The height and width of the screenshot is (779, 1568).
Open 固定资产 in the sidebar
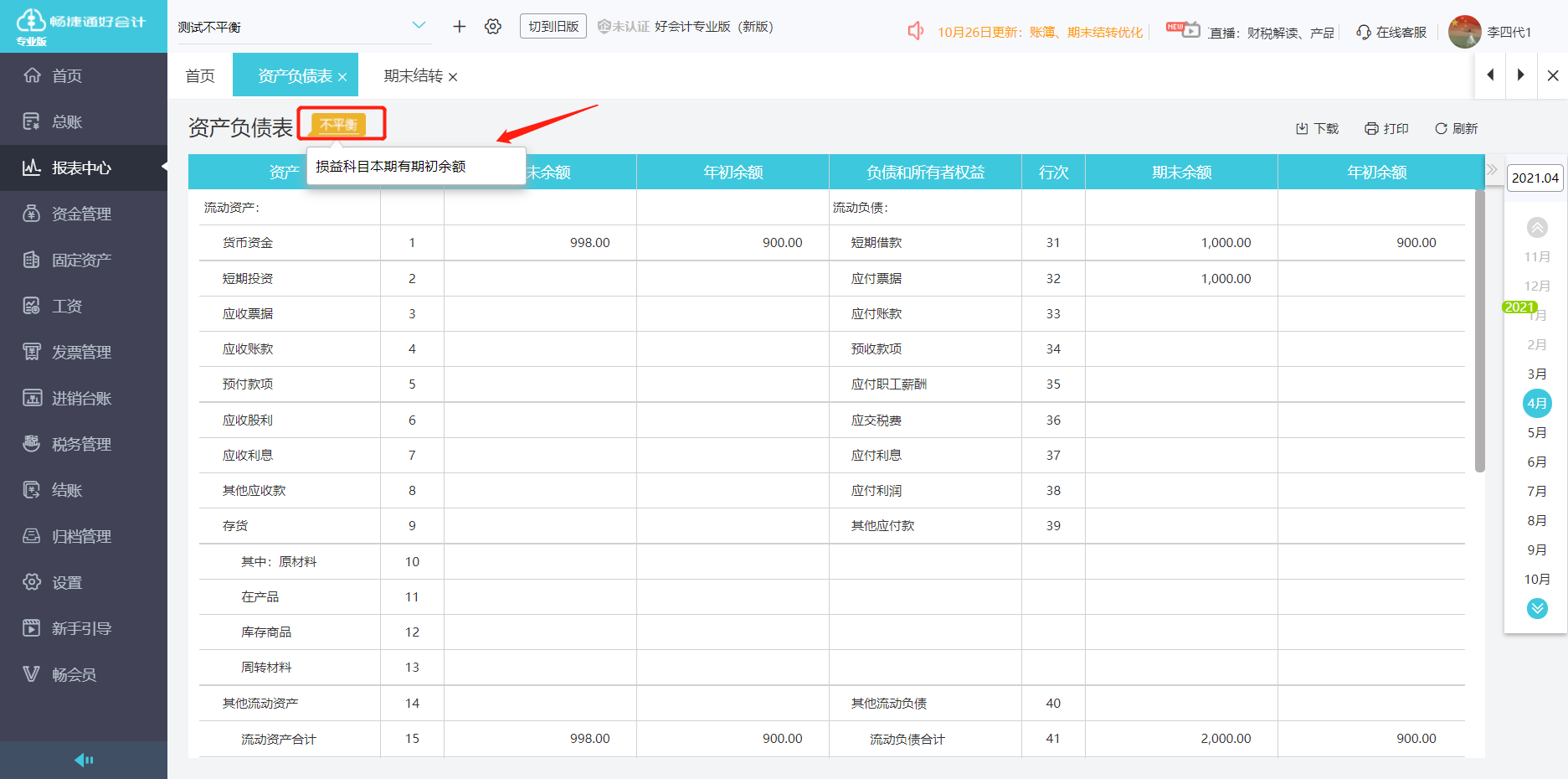point(81,260)
